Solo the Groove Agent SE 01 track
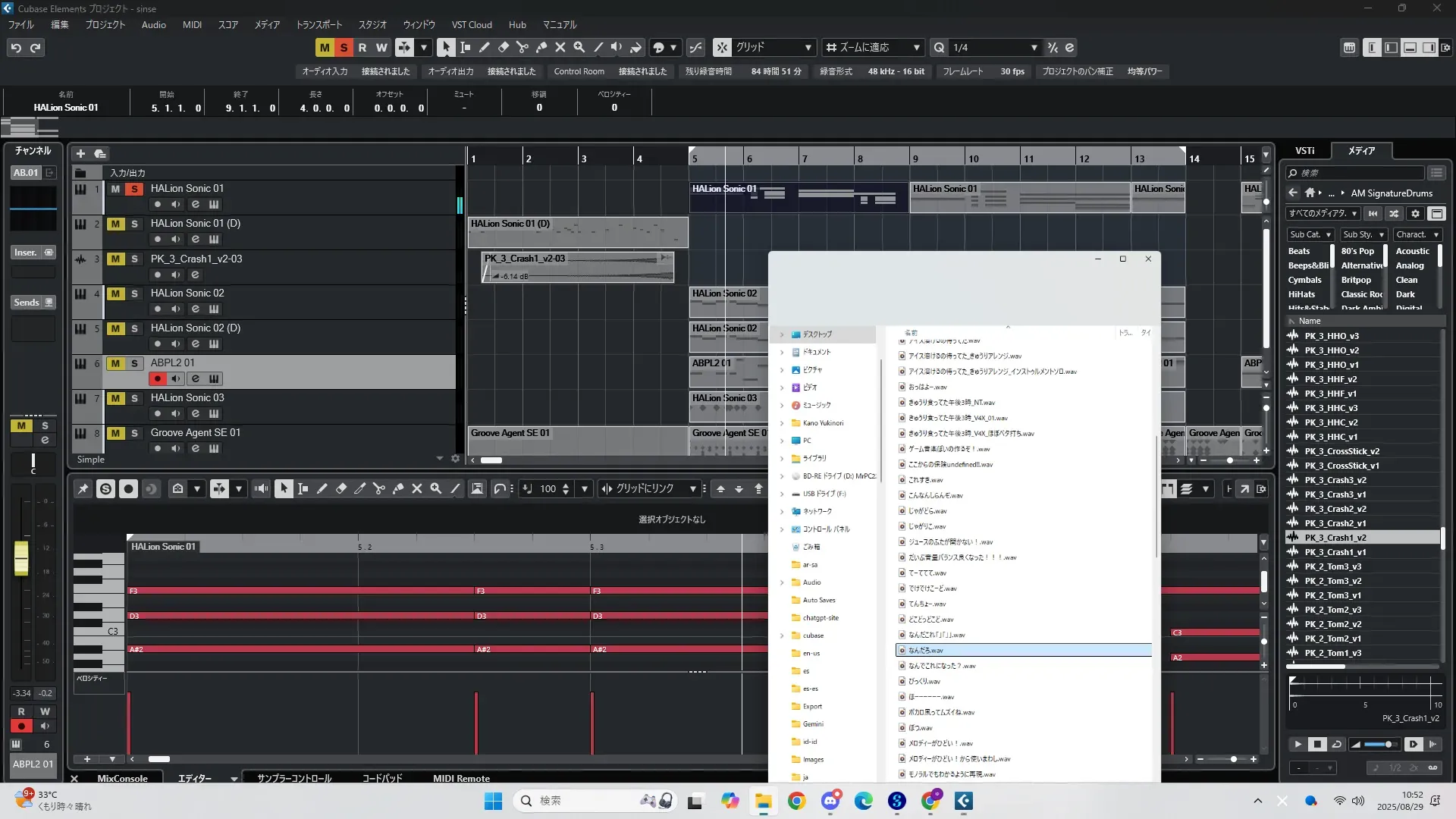 point(134,434)
